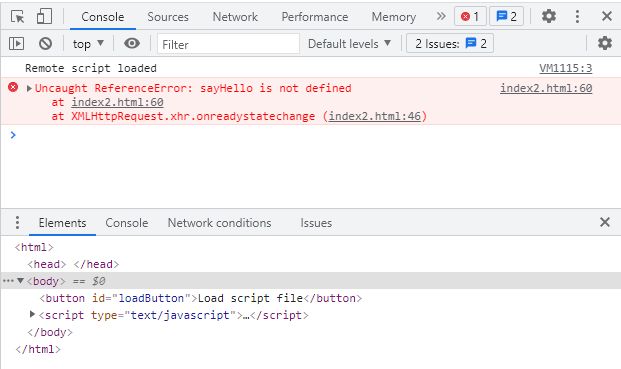This screenshot has height=369, width=621.
Task: Open console settings gear icon
Action: point(605,43)
